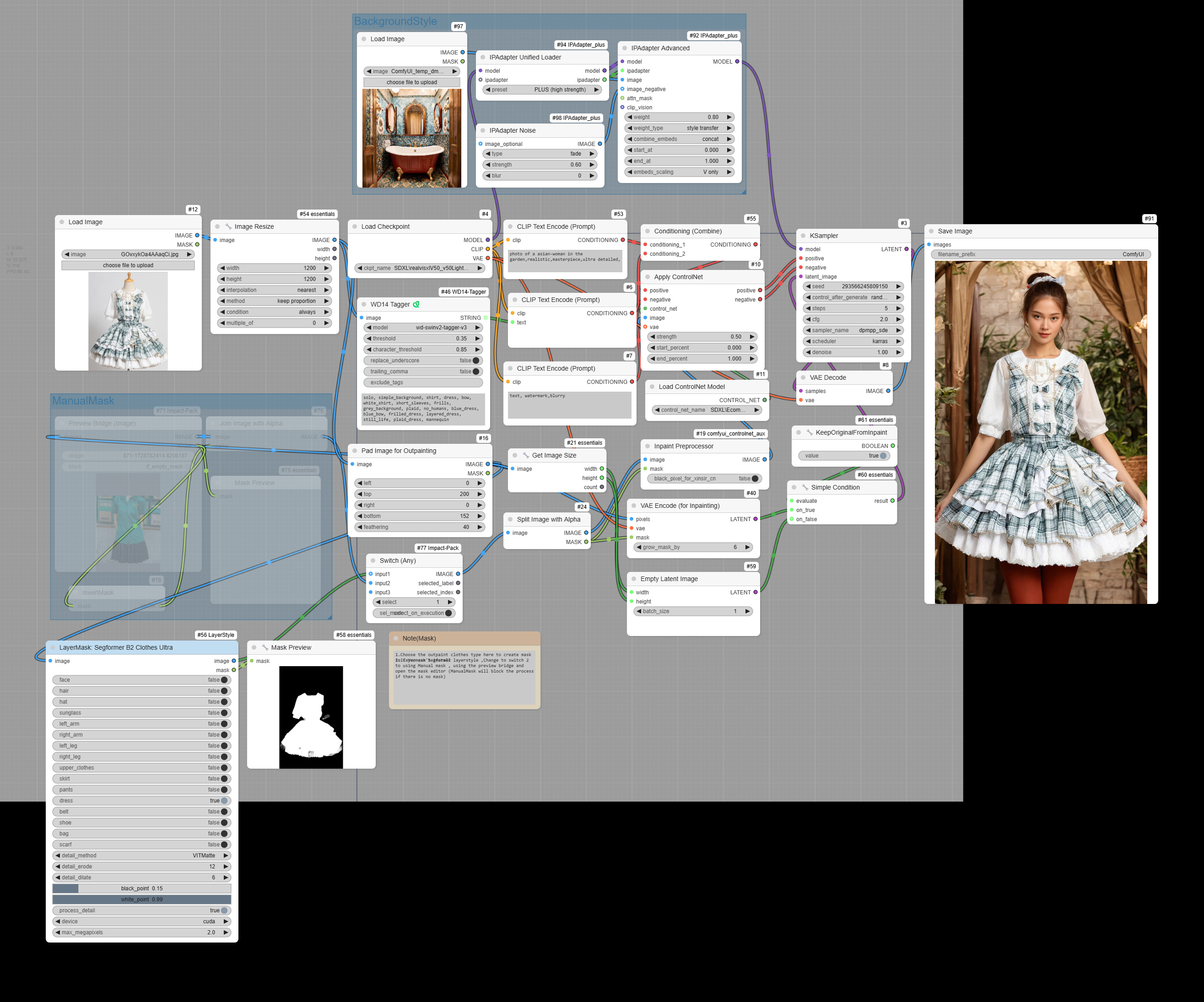Click the wrench icon on Mask Preview #58 node

pyautogui.click(x=265, y=648)
